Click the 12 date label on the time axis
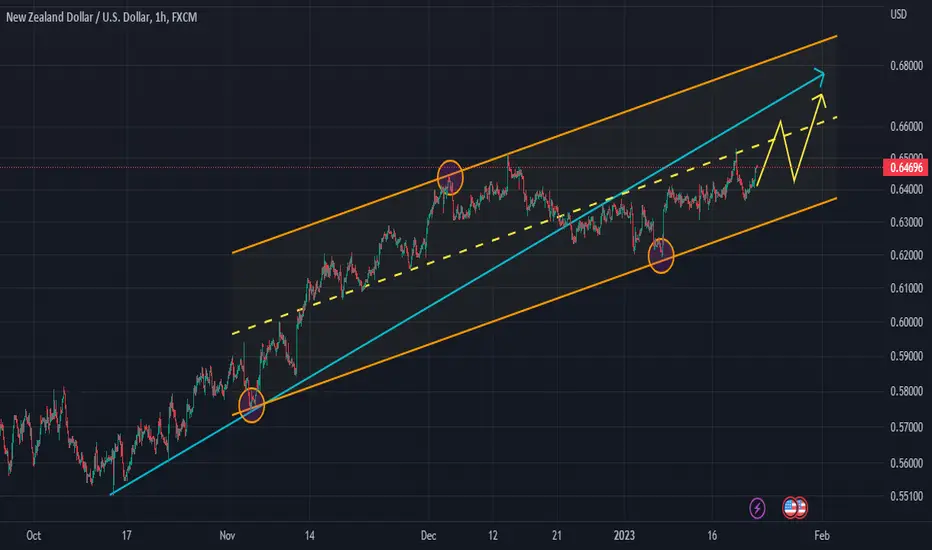 tap(493, 535)
